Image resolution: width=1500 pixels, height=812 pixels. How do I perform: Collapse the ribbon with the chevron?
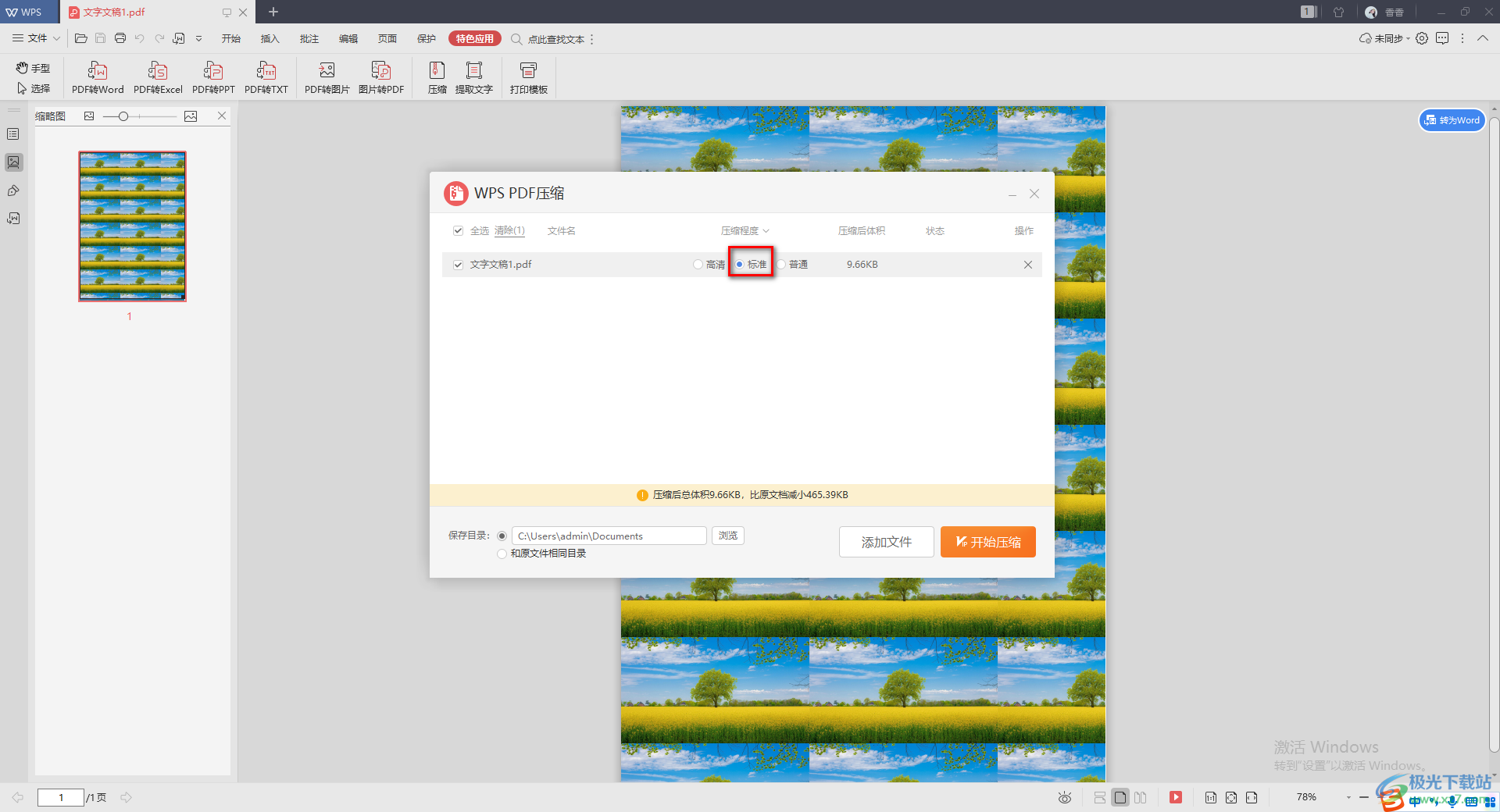point(1483,38)
